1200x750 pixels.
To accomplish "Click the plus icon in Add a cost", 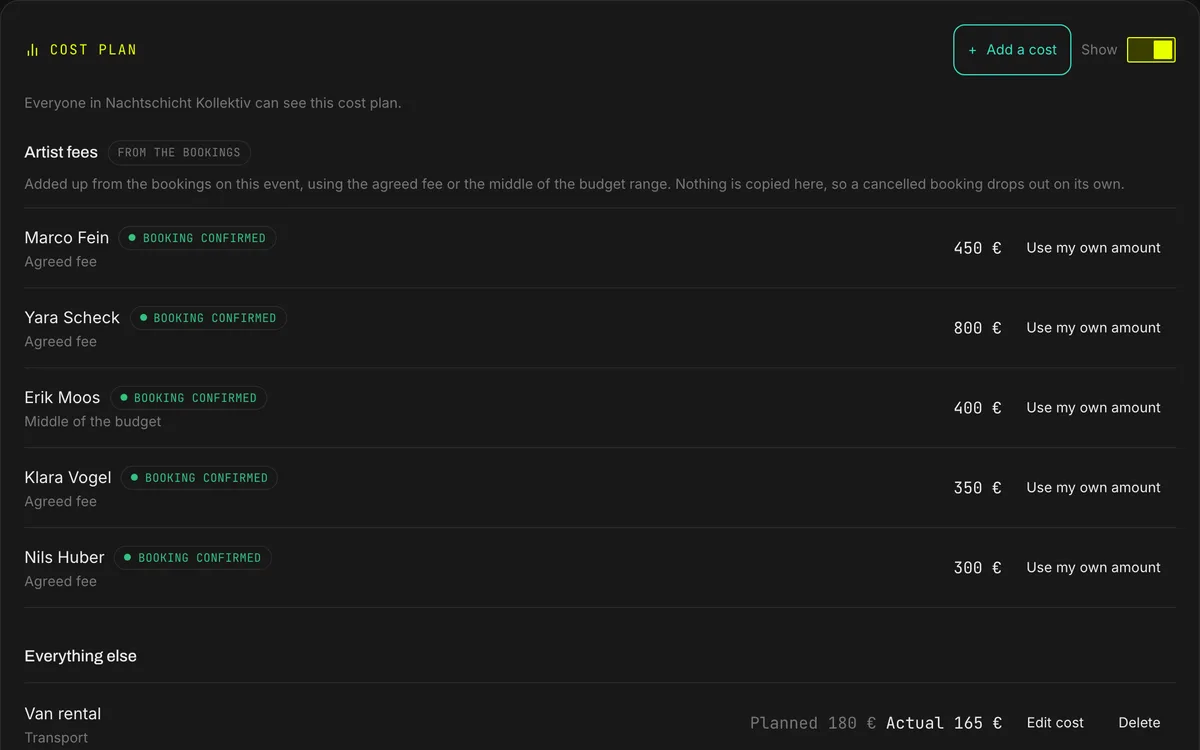I will pos(973,50).
